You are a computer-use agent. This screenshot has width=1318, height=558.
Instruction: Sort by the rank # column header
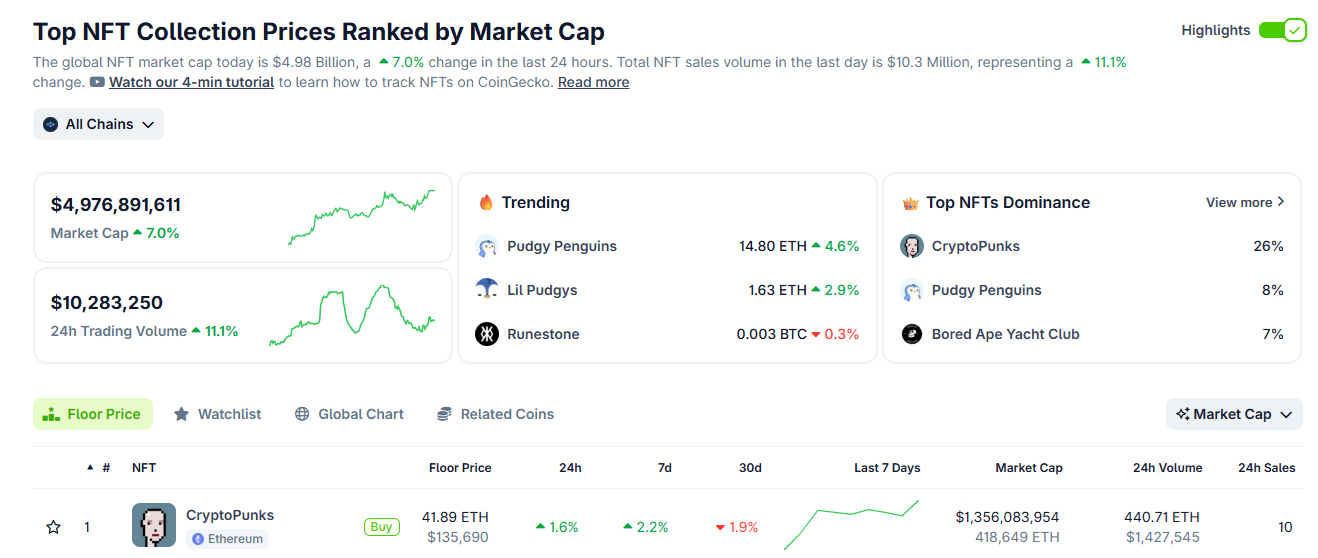click(x=105, y=467)
